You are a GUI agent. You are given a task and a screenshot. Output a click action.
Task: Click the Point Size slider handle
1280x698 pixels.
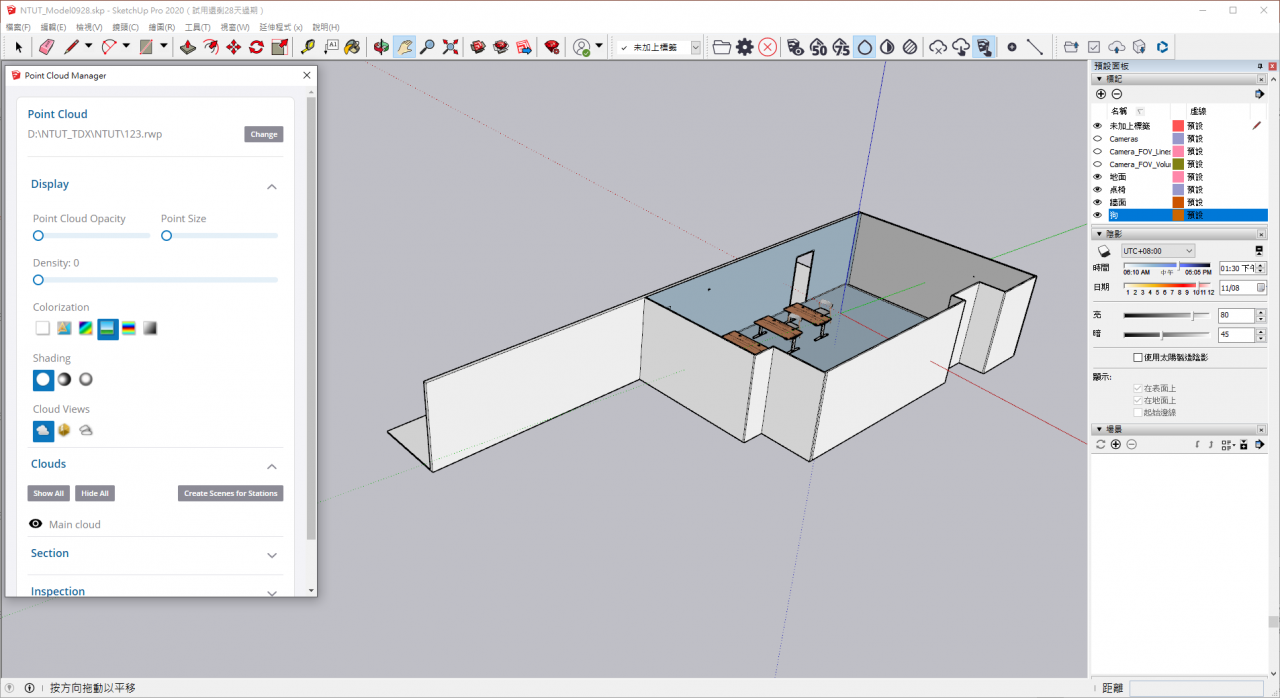click(x=166, y=236)
